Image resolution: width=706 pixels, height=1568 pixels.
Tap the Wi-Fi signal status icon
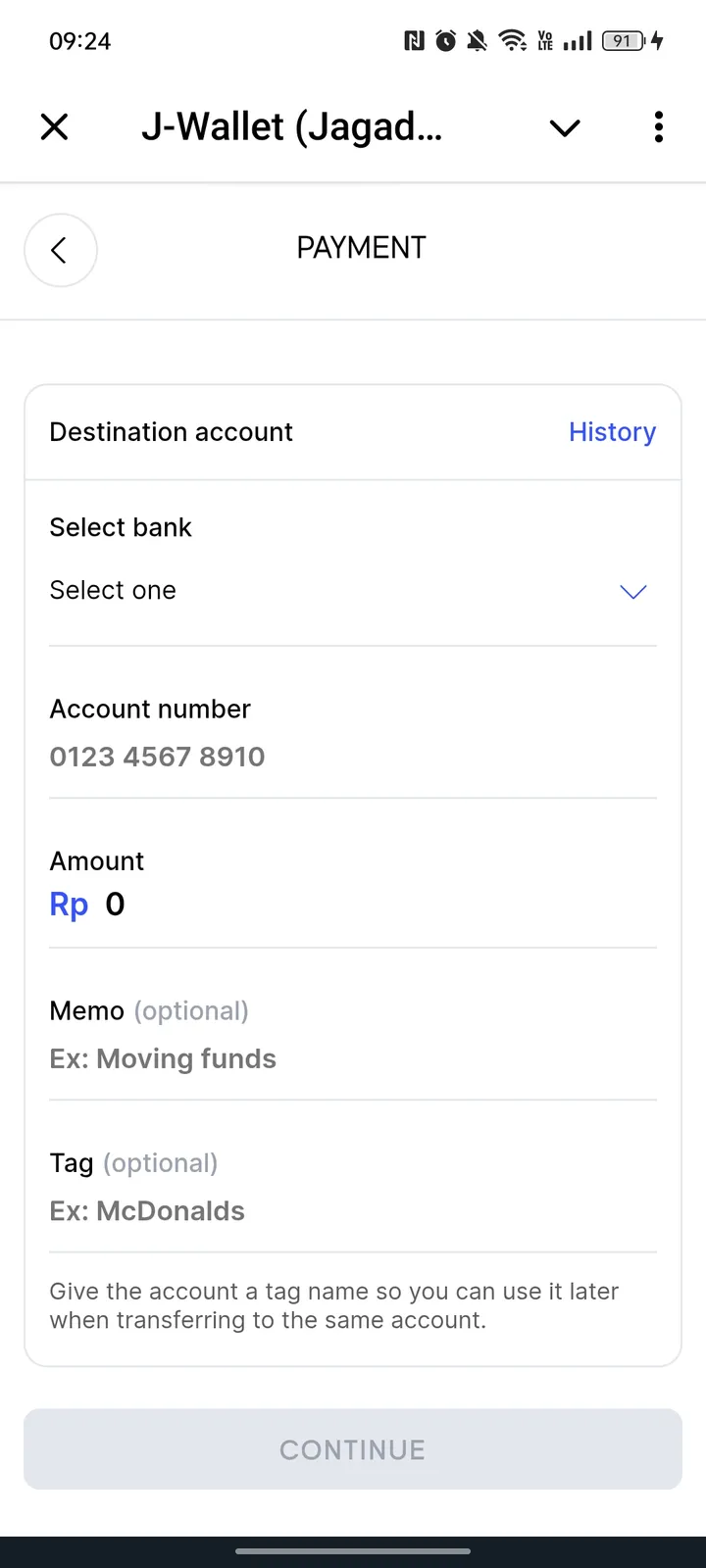512,41
